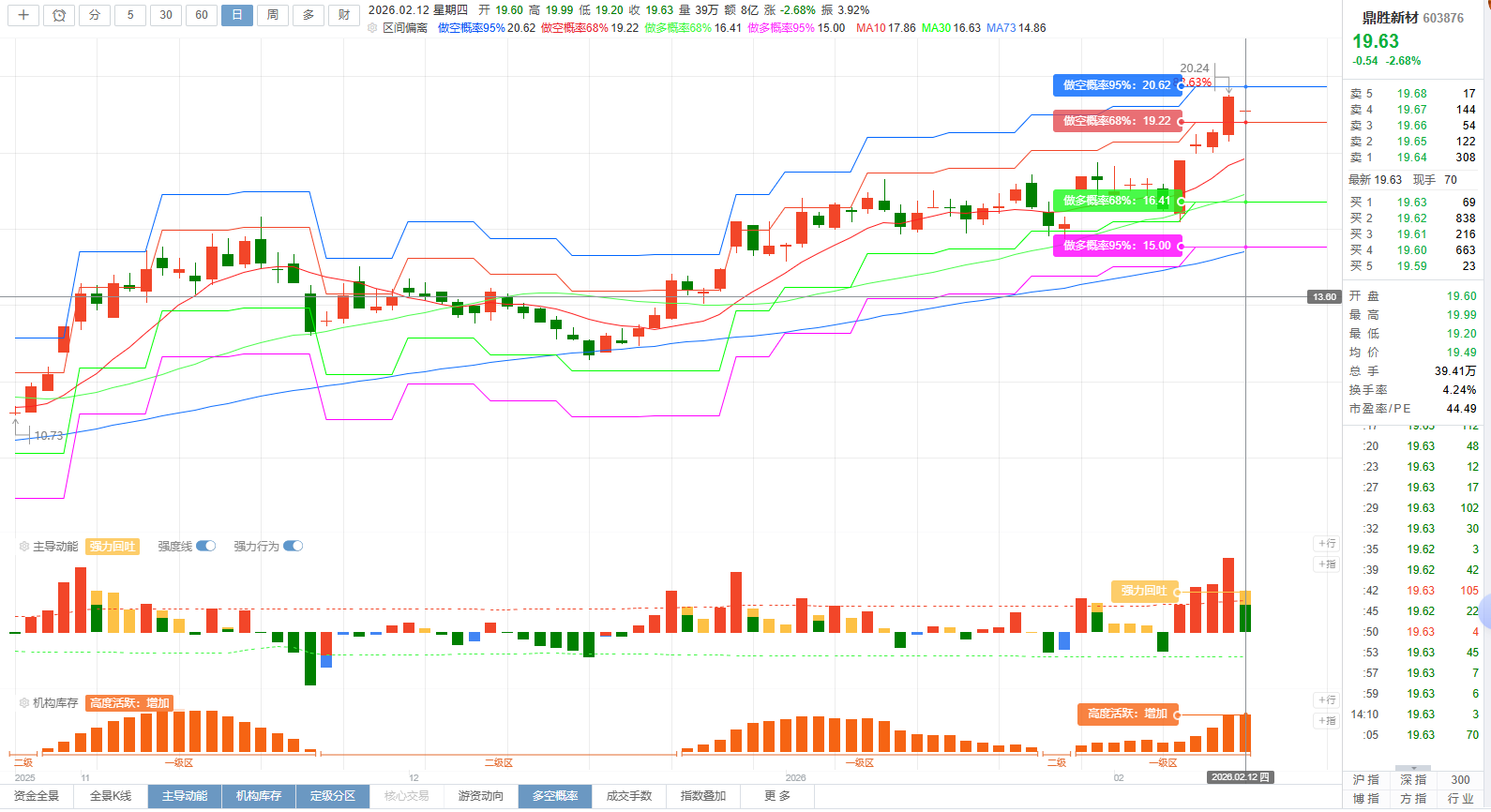Open the alarm clock alert icon
The width and height of the screenshot is (1491, 812).
click(x=59, y=15)
